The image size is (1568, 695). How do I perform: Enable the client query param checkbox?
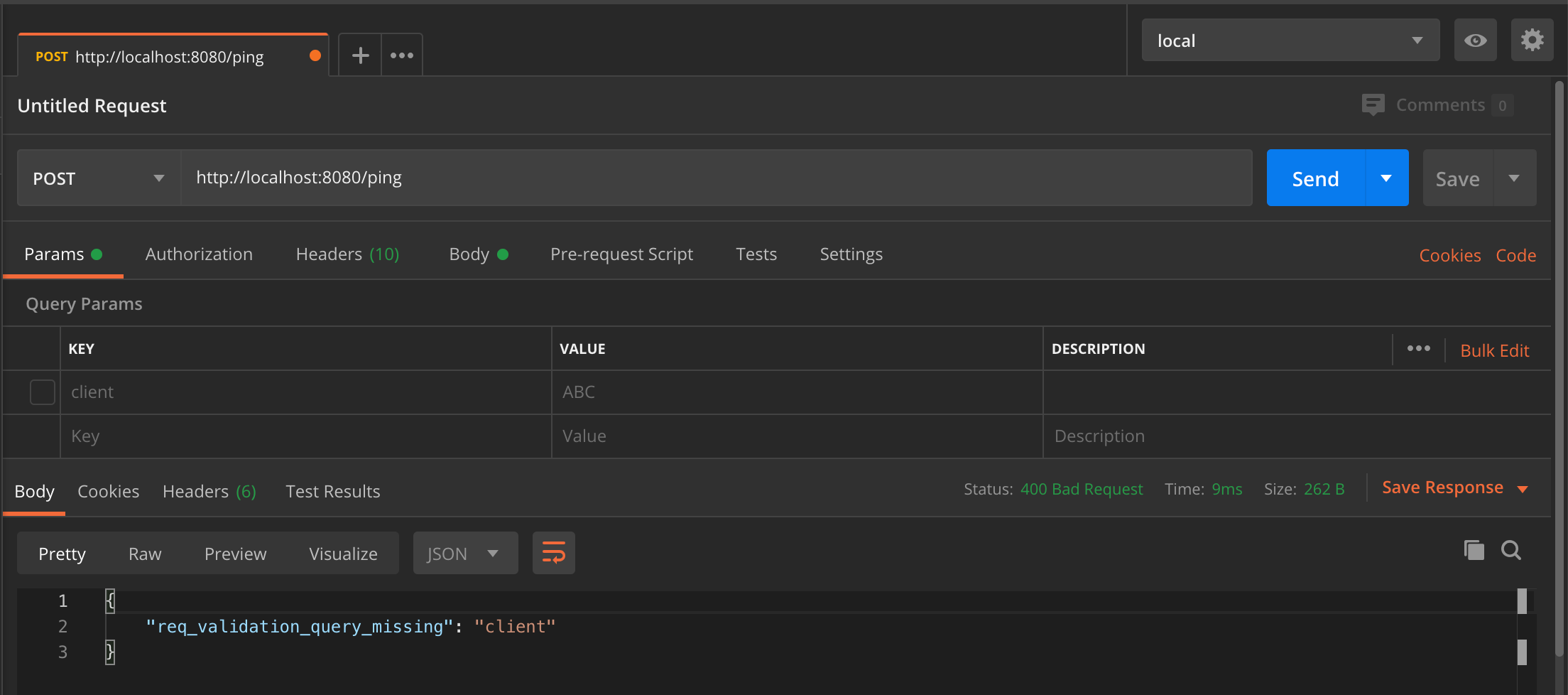(x=43, y=392)
